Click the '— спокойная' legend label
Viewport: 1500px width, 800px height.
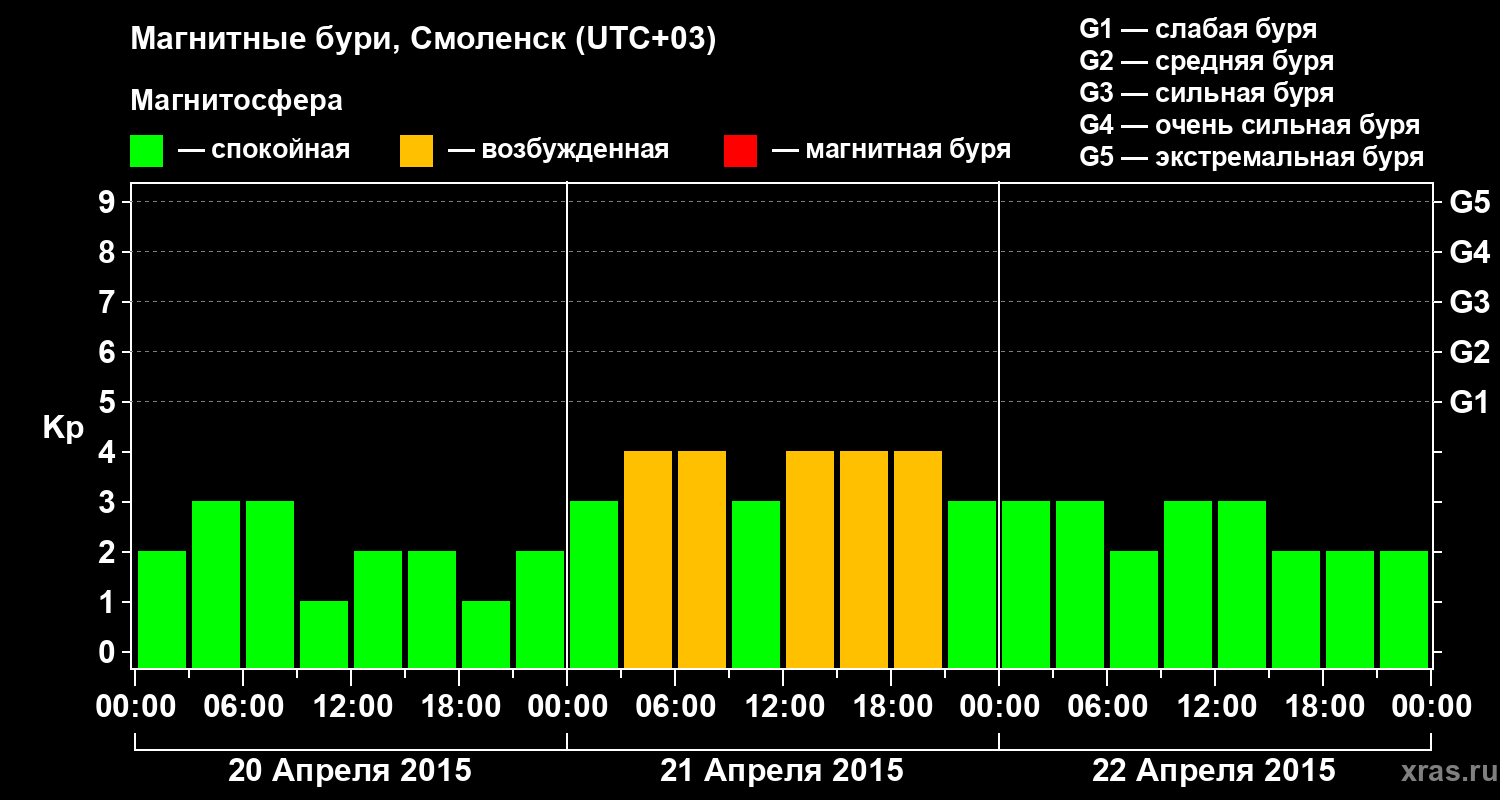[x=264, y=150]
